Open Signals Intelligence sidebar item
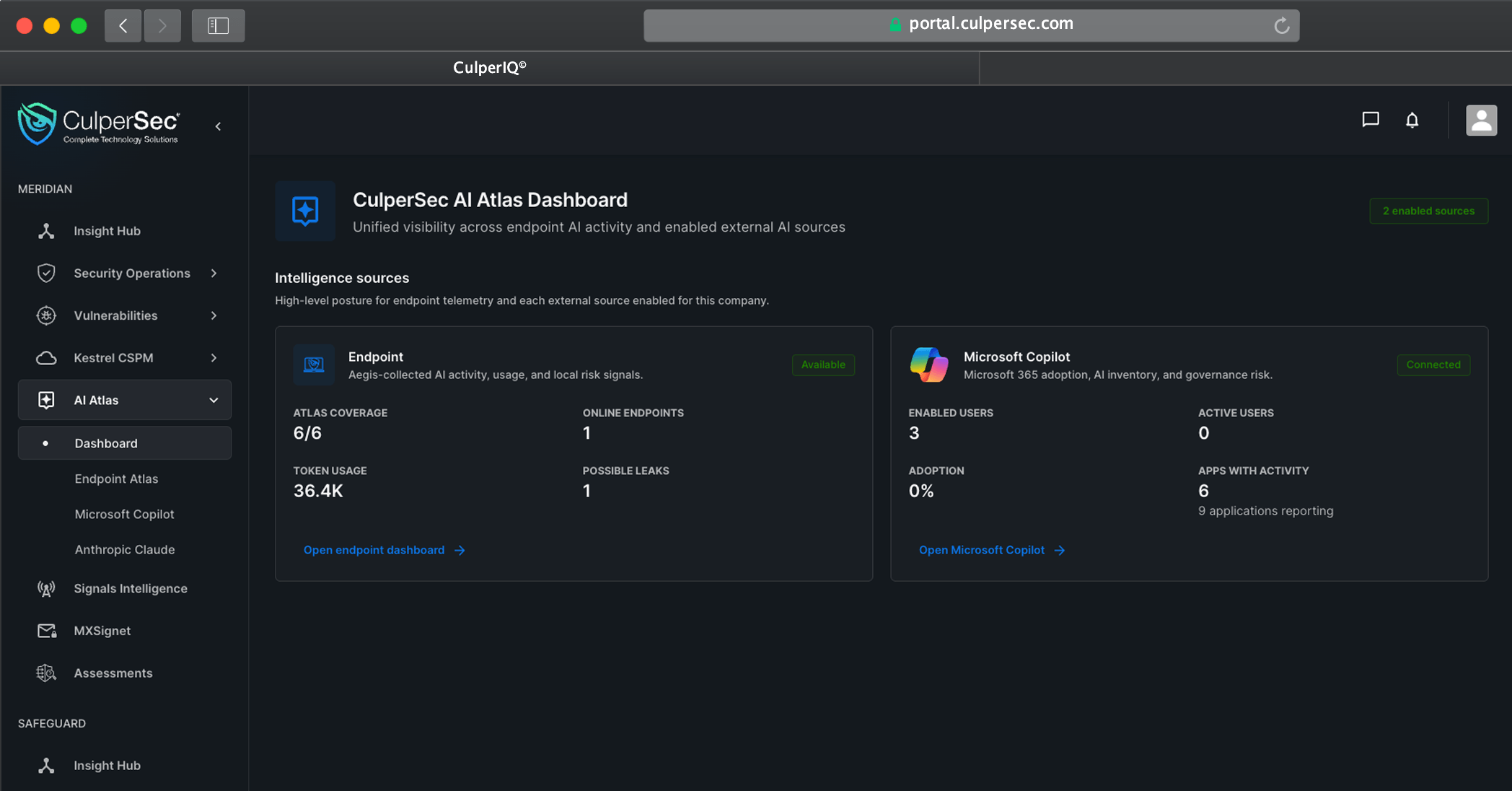The image size is (1512, 791). [x=125, y=588]
